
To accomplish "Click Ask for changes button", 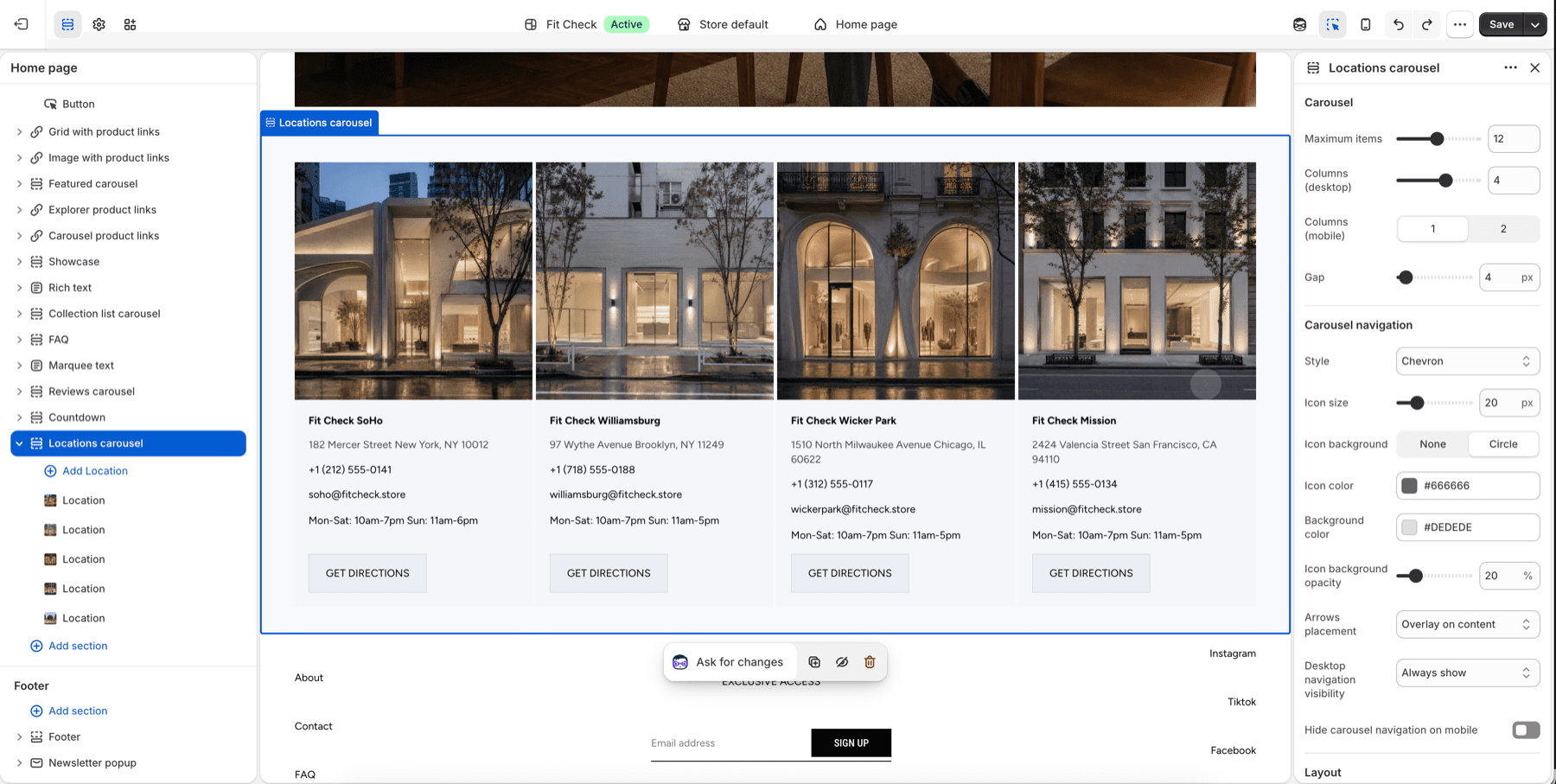I will [x=731, y=662].
